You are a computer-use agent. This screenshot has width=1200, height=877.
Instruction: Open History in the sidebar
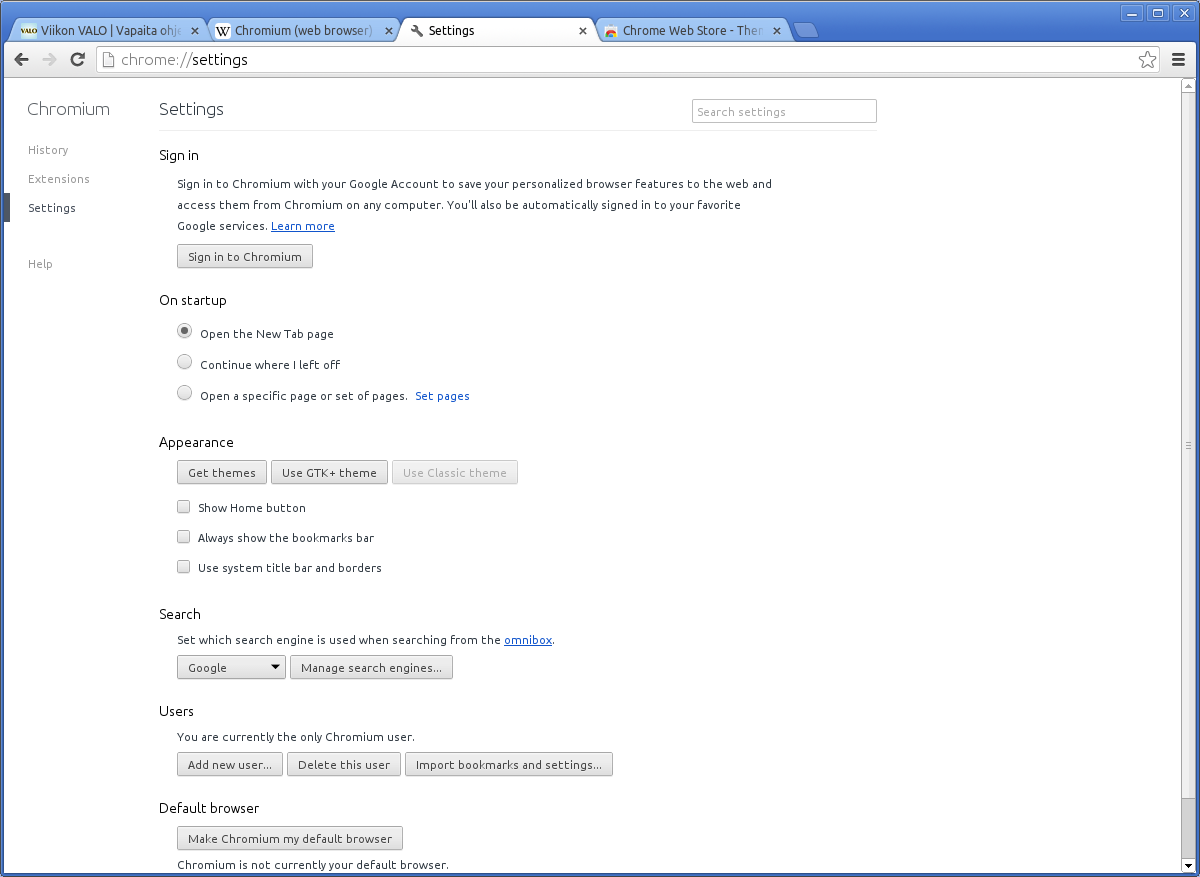[x=48, y=150]
